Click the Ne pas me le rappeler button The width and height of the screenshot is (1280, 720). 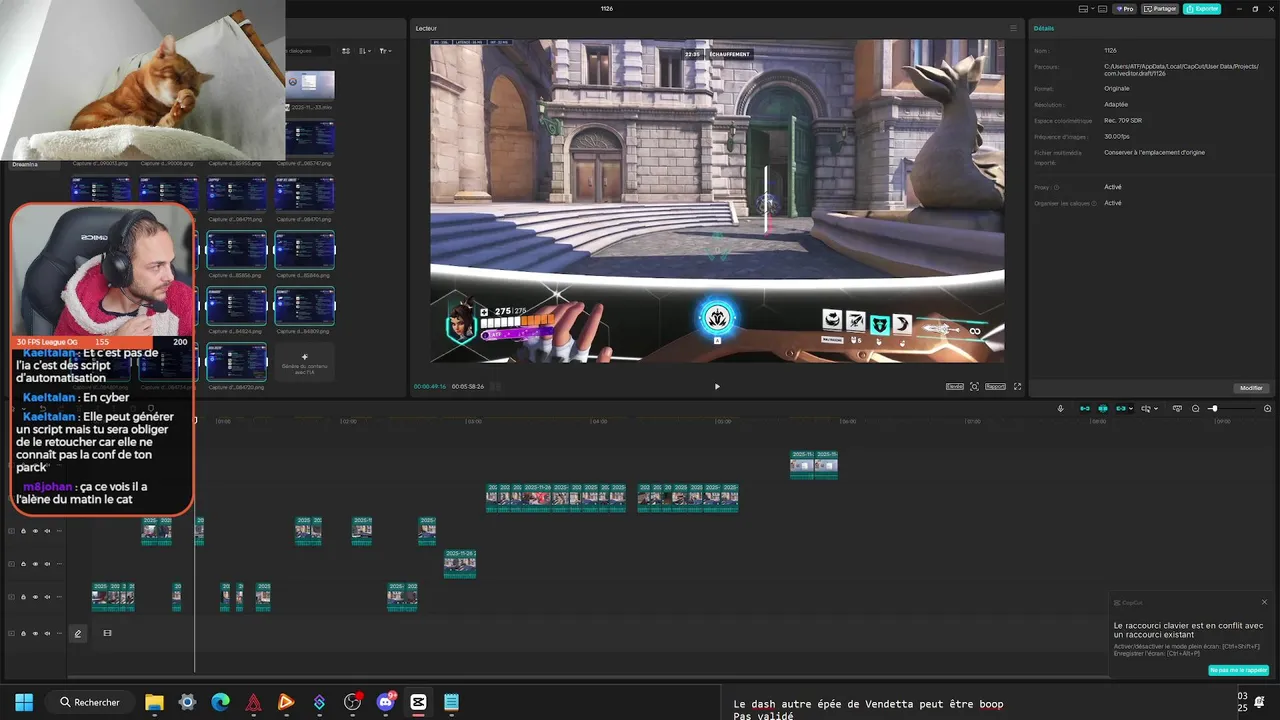tap(1238, 670)
